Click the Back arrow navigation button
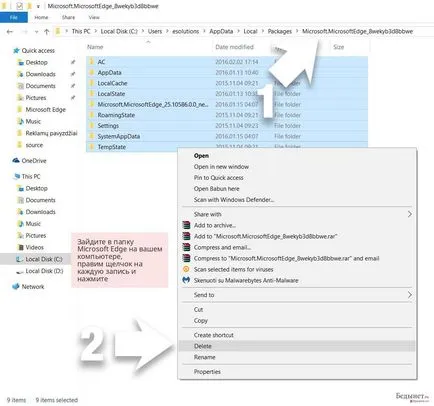The image size is (434, 406). coord(10,32)
